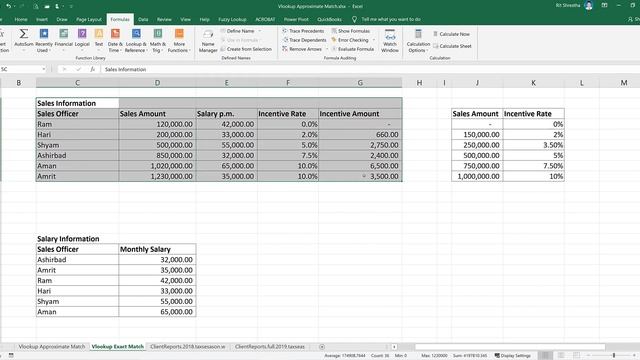Open the Fuzzy Lookup tab
Image resolution: width=640 pixels, height=360 pixels.
[x=232, y=19]
